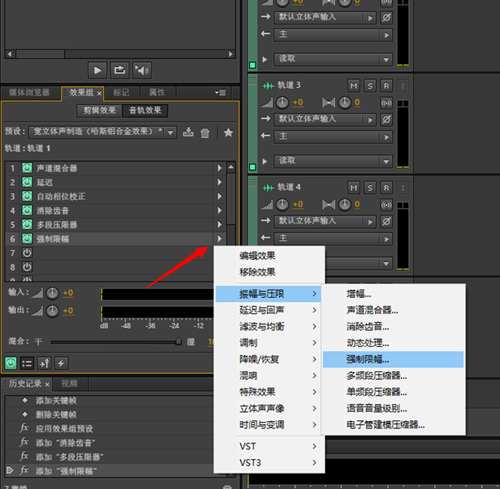This screenshot has height=489, width=500.
Task: Solo track 4 with the S button
Action: click(370, 188)
